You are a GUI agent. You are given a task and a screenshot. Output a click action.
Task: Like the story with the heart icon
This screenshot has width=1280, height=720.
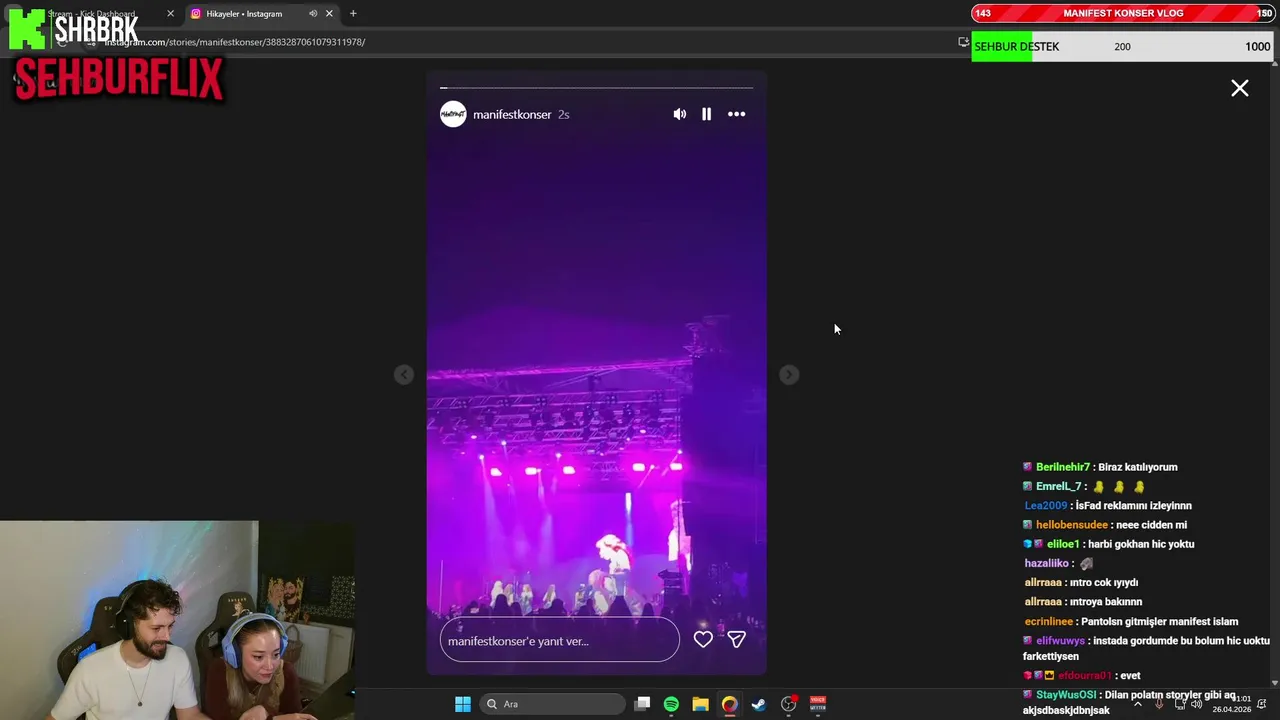tap(703, 639)
